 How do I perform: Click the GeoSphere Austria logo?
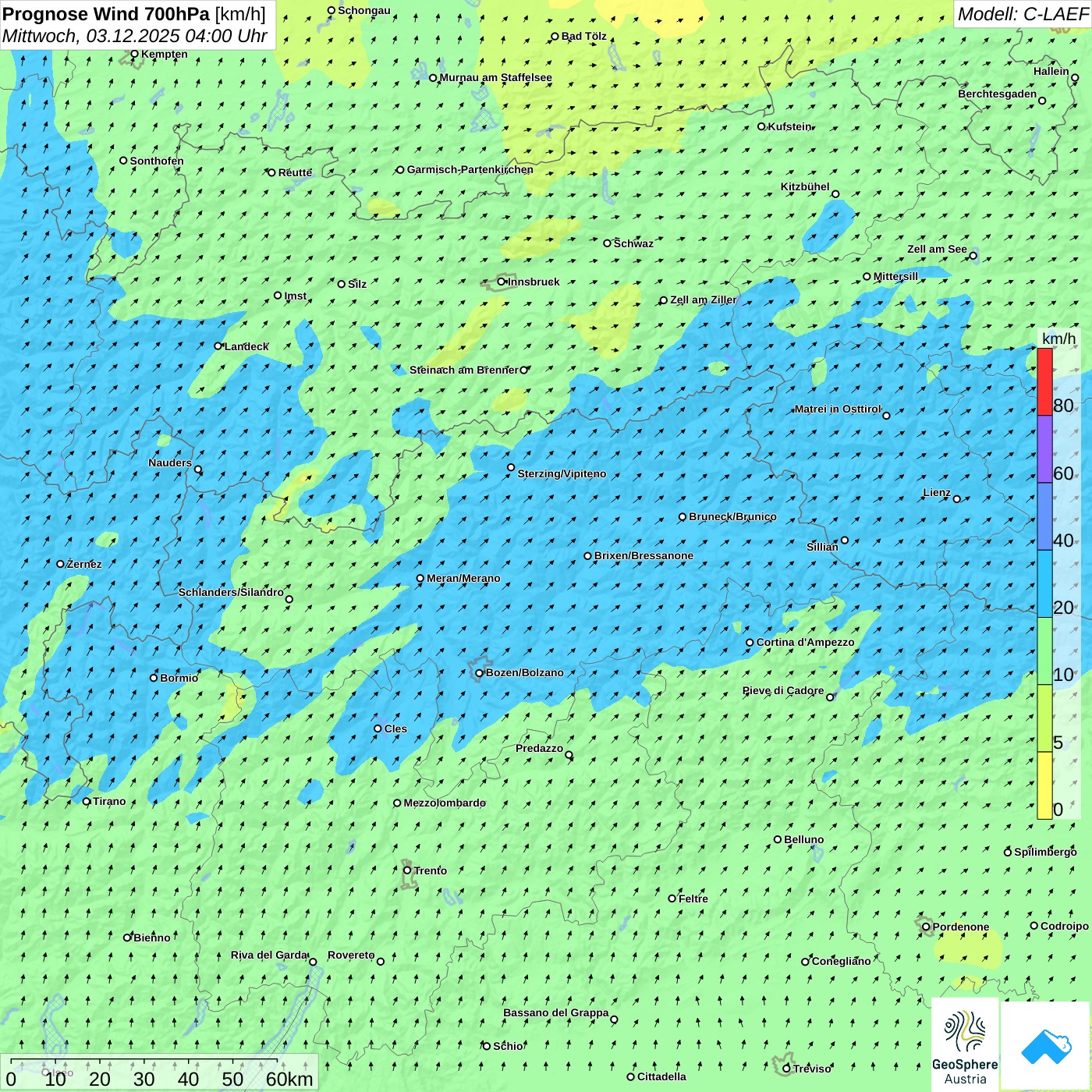click(x=965, y=1044)
